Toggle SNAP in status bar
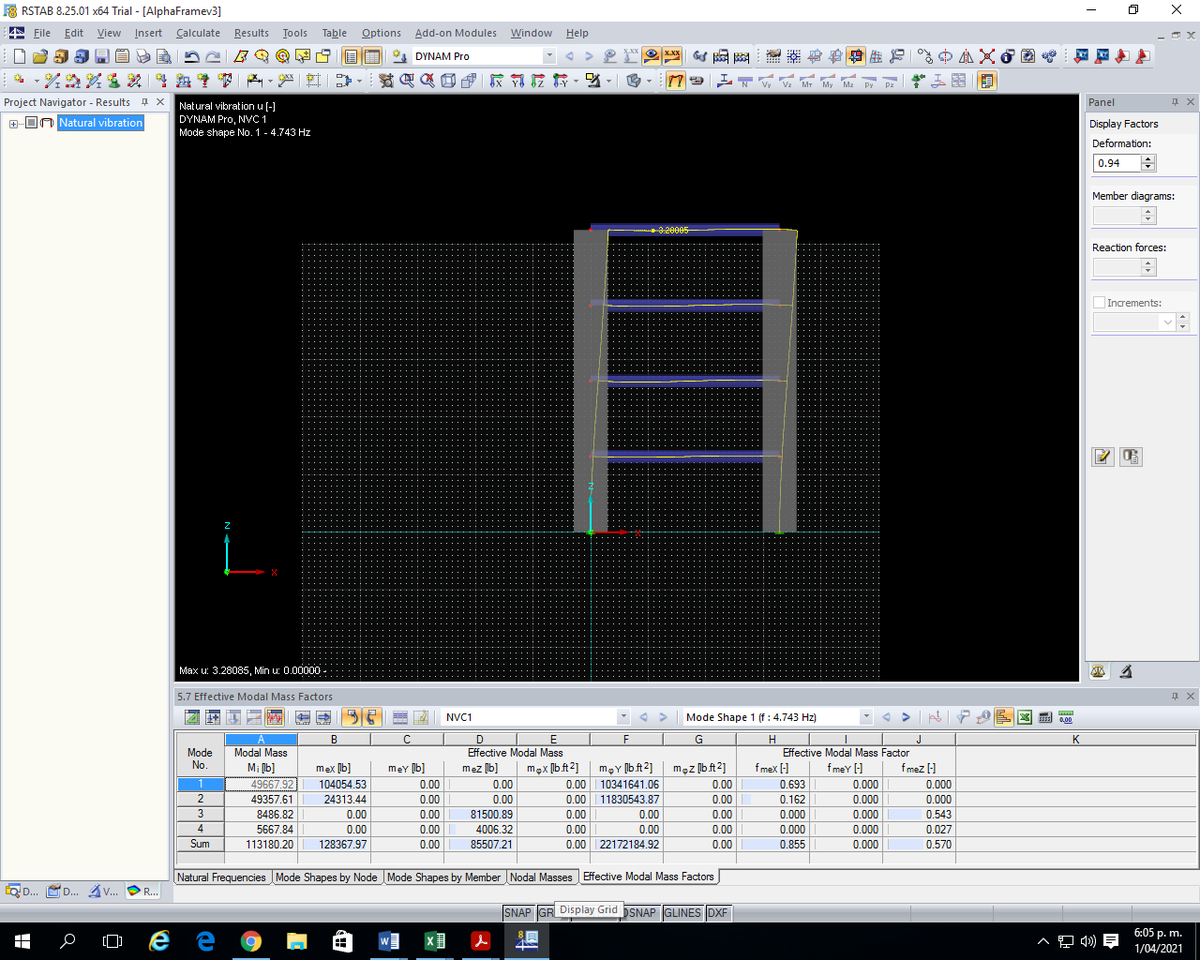Image resolution: width=1200 pixels, height=960 pixels. tap(518, 913)
